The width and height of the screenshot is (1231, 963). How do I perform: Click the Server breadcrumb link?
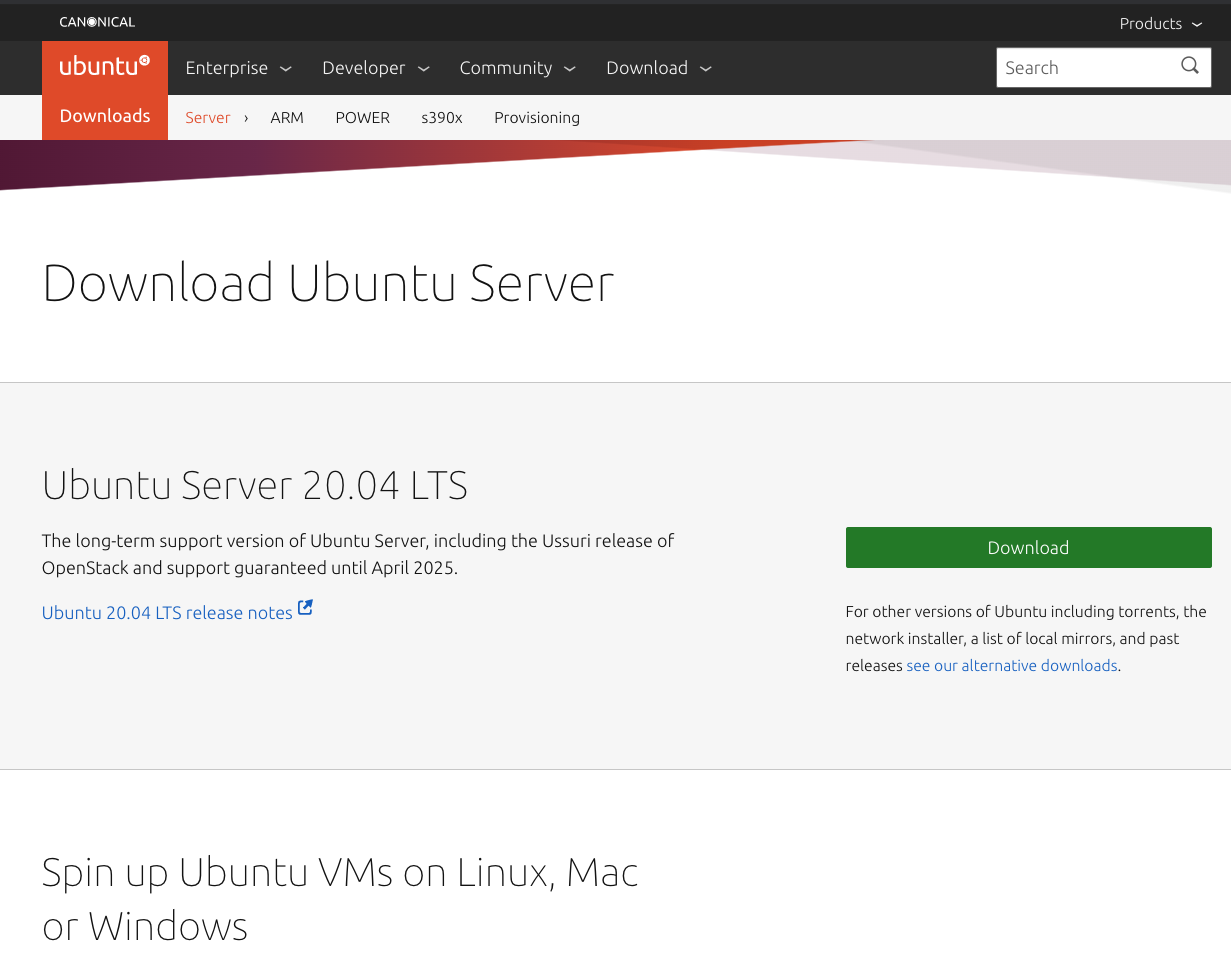pyautogui.click(x=207, y=117)
